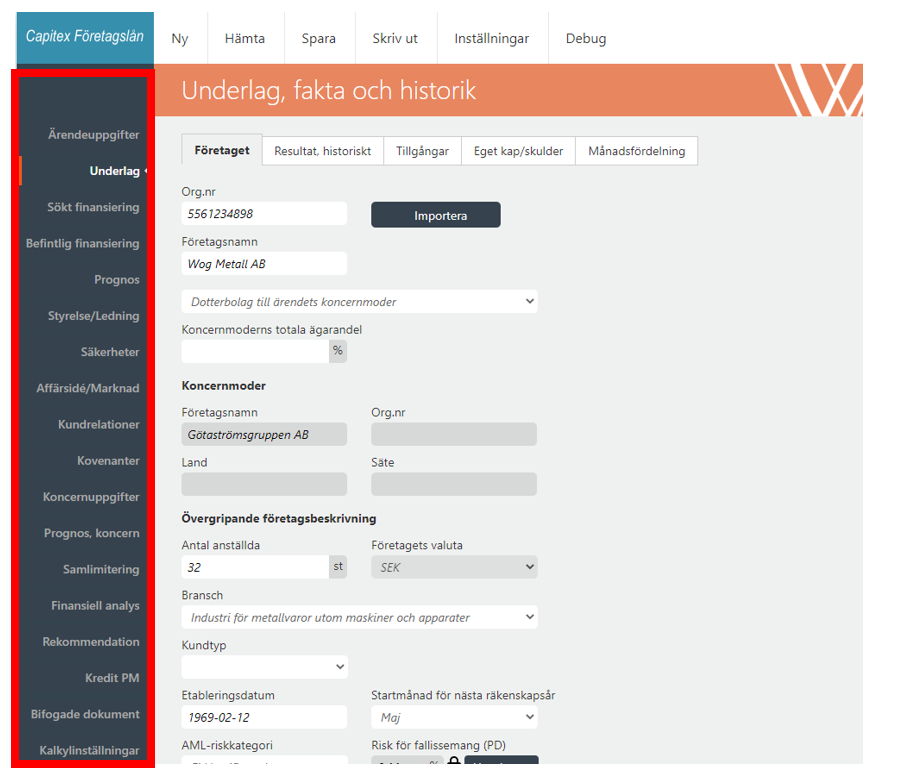Open Säkerheter in the sidebar

tap(110, 352)
